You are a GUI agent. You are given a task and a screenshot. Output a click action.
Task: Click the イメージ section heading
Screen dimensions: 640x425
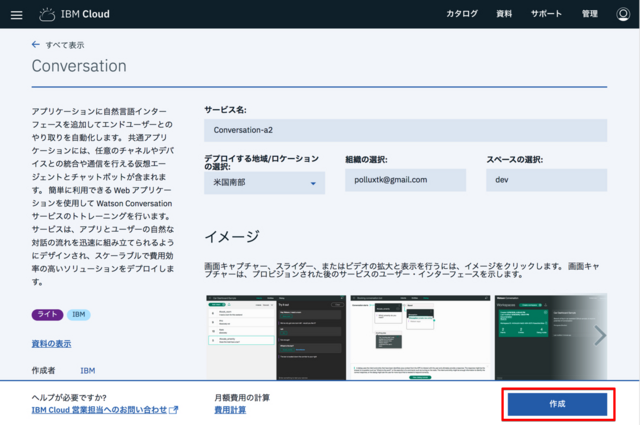click(232, 236)
